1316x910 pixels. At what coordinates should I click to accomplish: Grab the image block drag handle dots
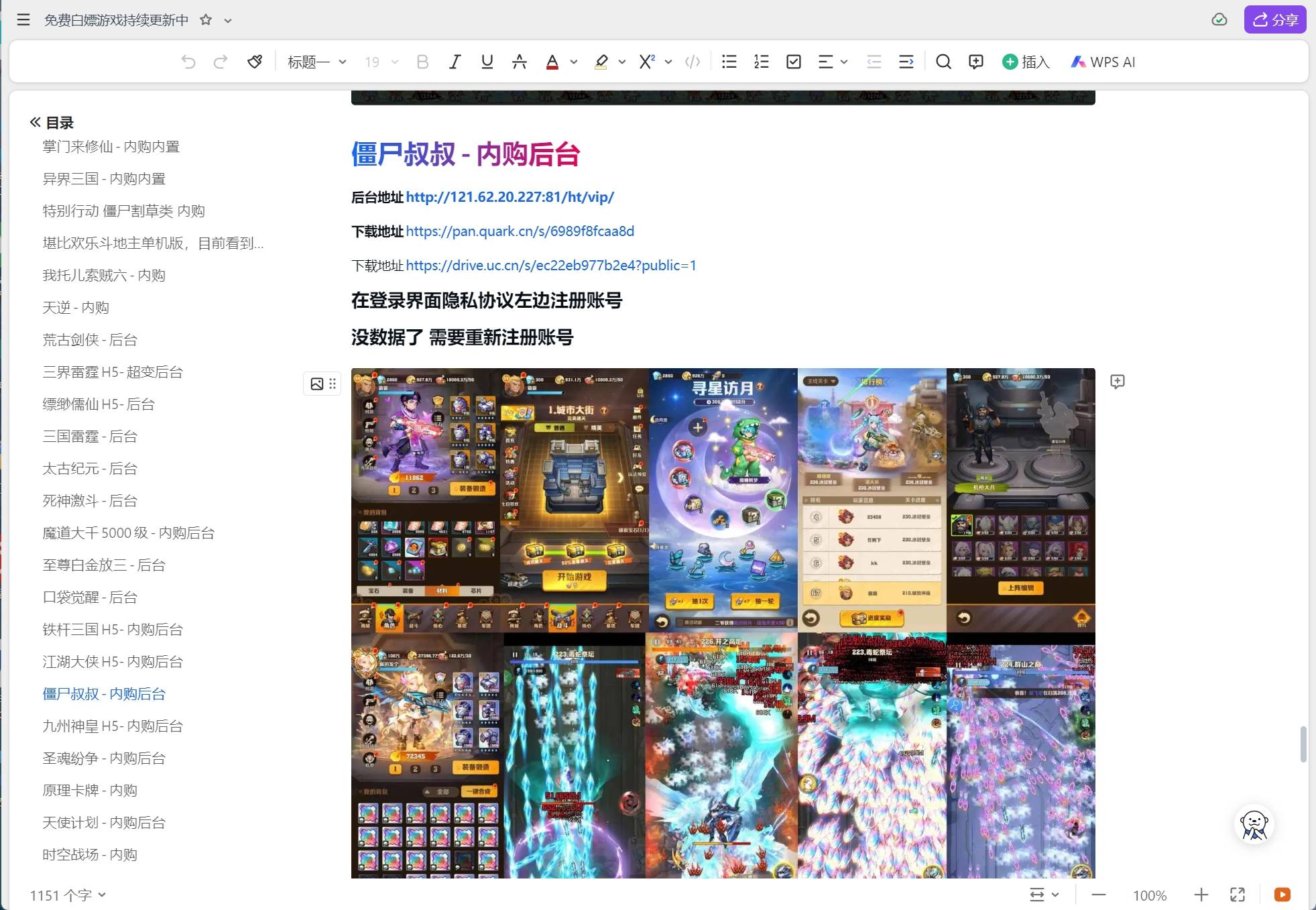tap(333, 384)
